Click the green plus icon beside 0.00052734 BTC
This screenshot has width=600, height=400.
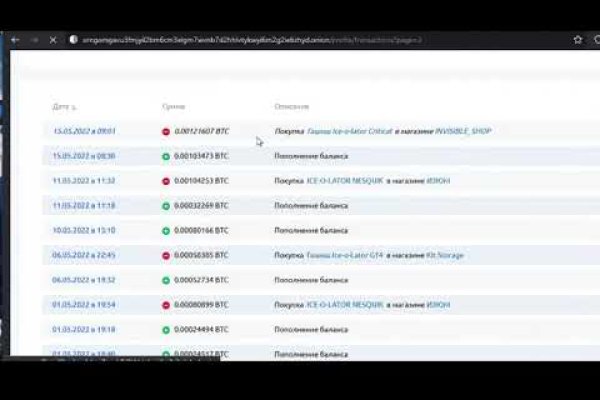tap(166, 280)
